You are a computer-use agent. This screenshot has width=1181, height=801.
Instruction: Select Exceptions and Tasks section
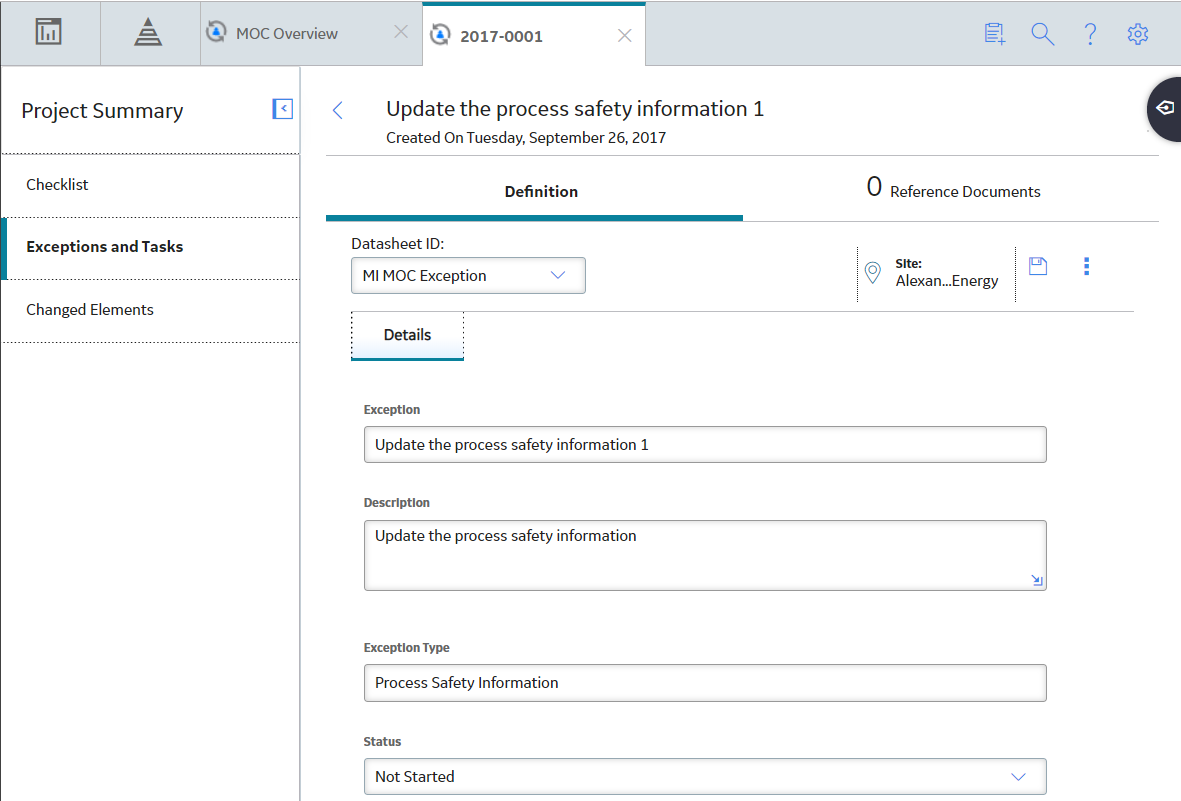click(150, 247)
